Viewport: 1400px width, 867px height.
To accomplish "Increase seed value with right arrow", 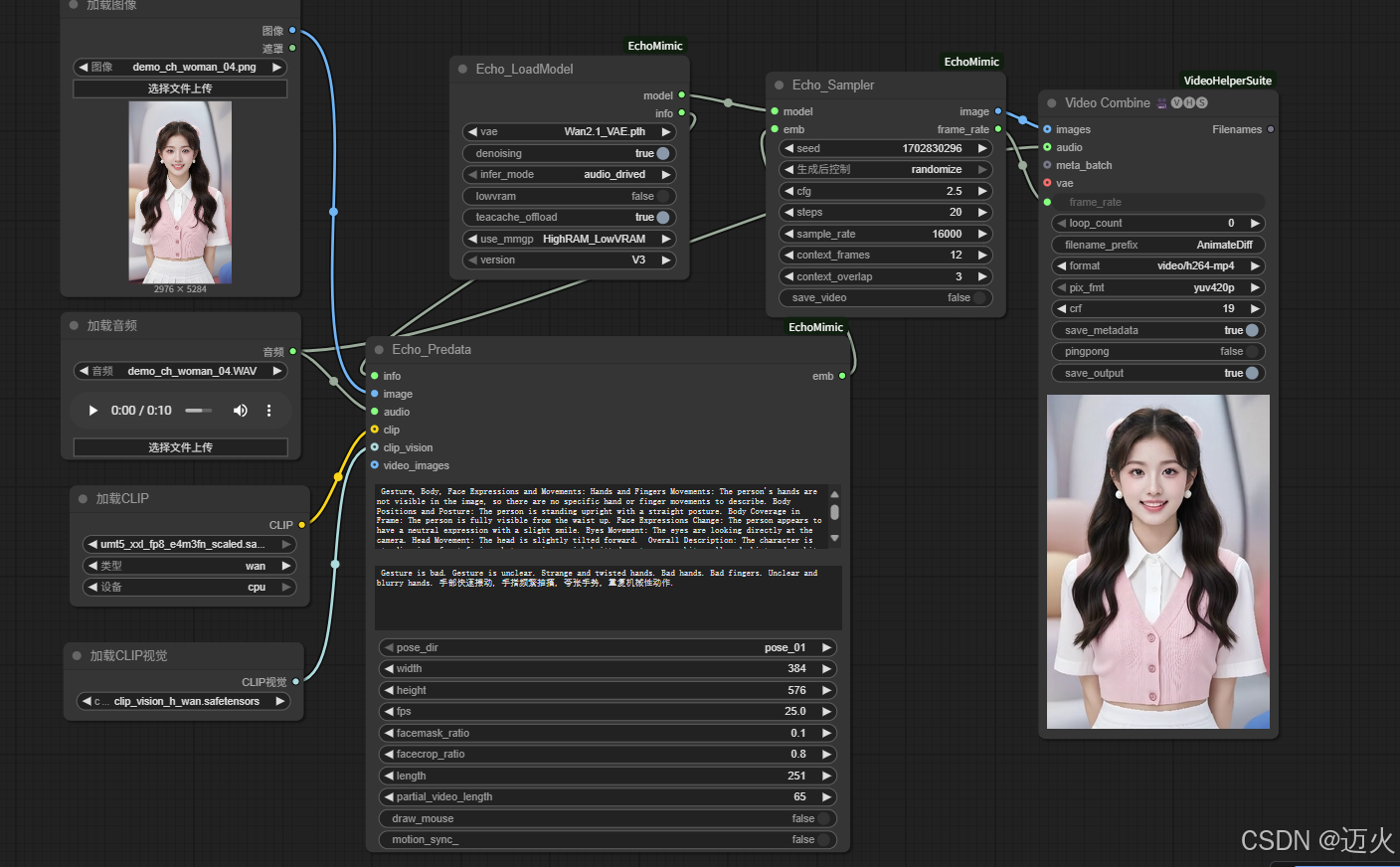I will 982,149.
